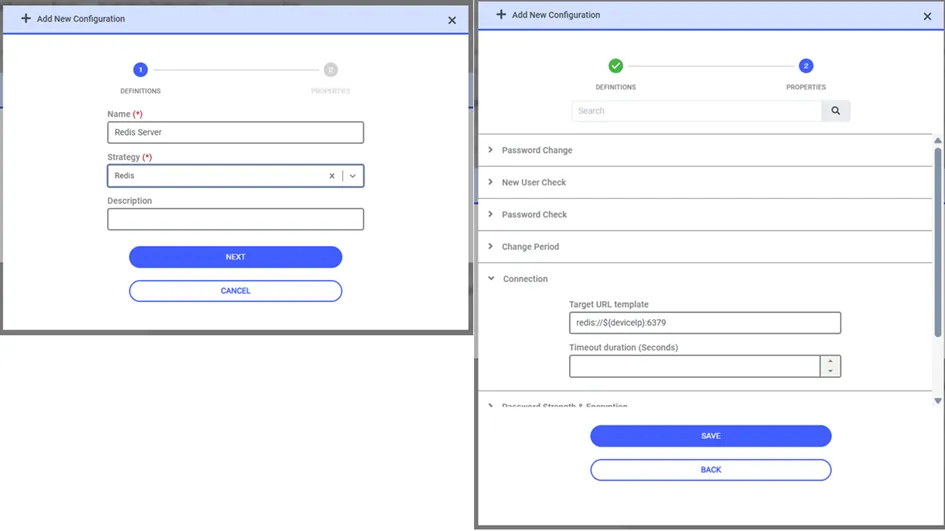The image size is (945, 531).
Task: Focus the Timeout duration (Seconds) field
Action: [x=694, y=366]
